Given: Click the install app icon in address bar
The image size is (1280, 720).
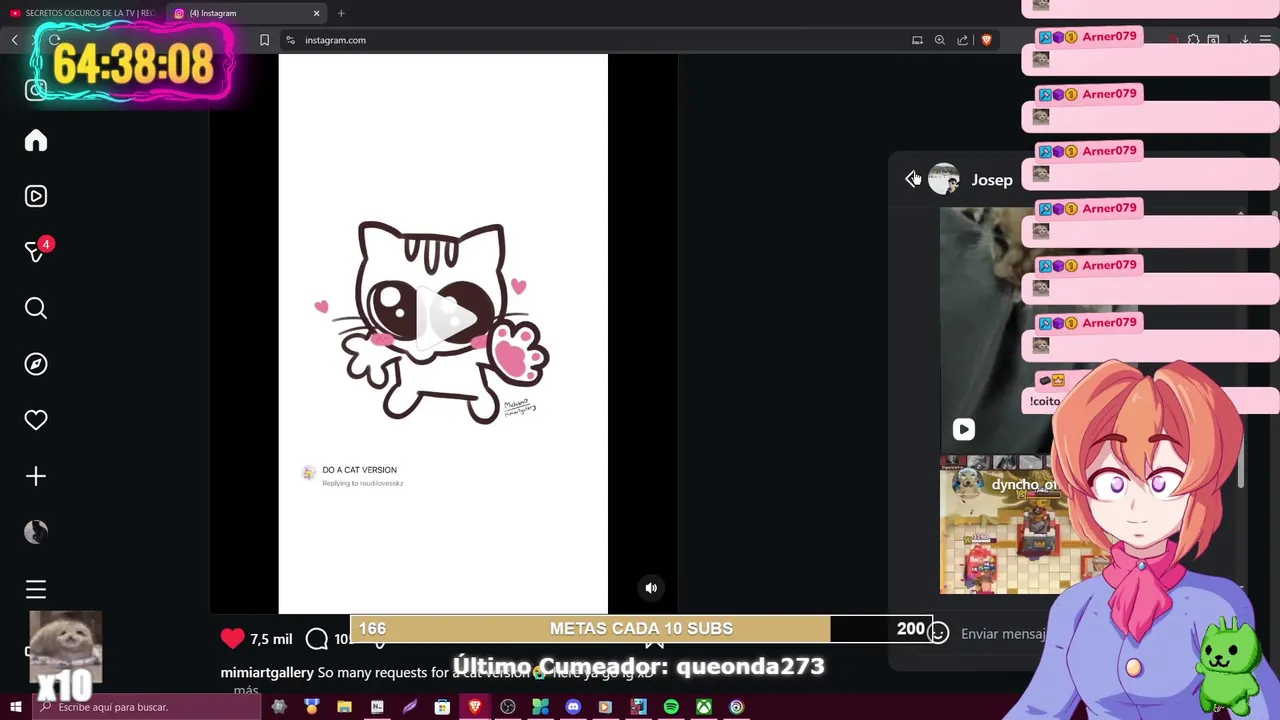Looking at the screenshot, I should click(x=917, y=40).
